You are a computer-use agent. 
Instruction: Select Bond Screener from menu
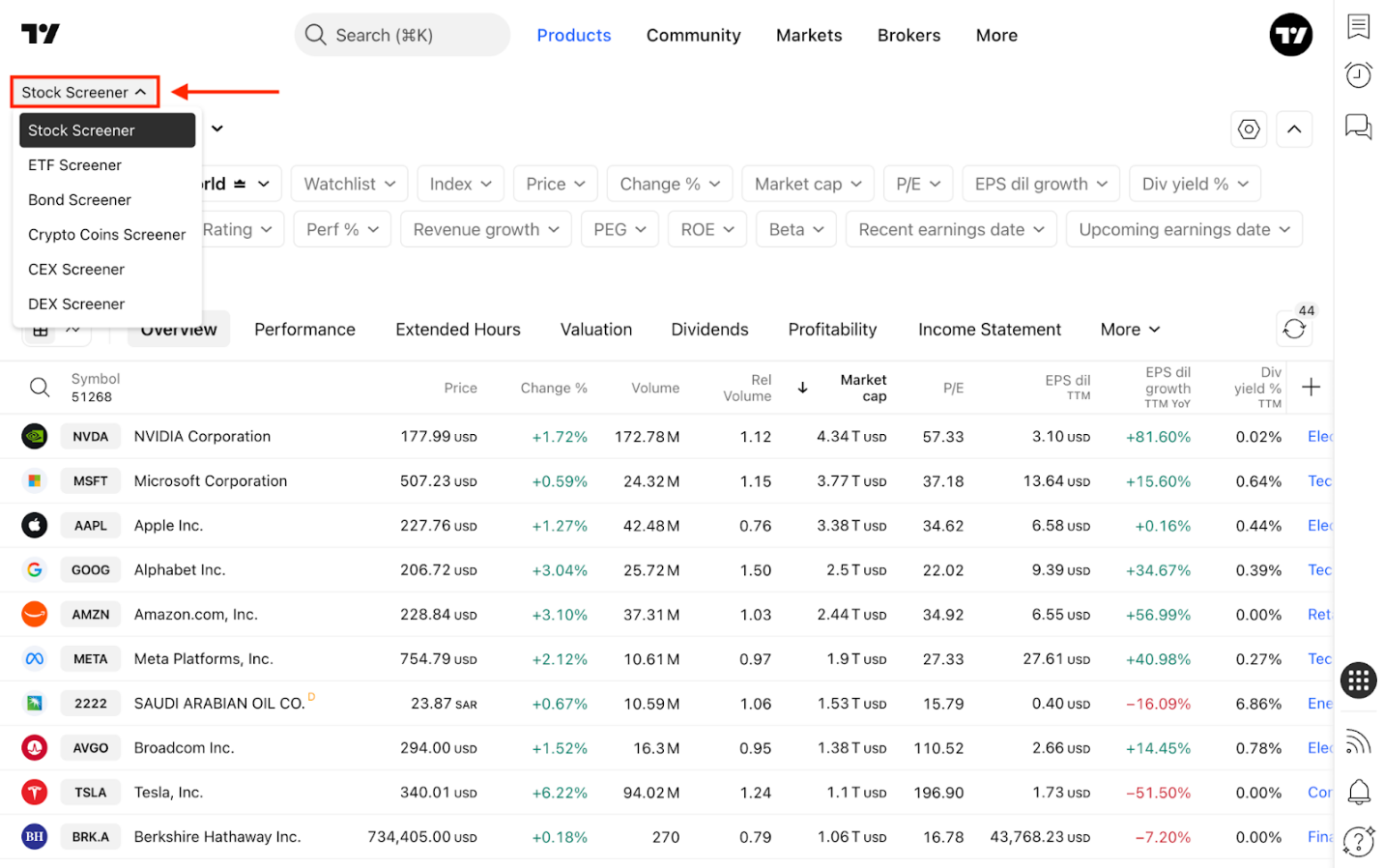click(x=107, y=200)
